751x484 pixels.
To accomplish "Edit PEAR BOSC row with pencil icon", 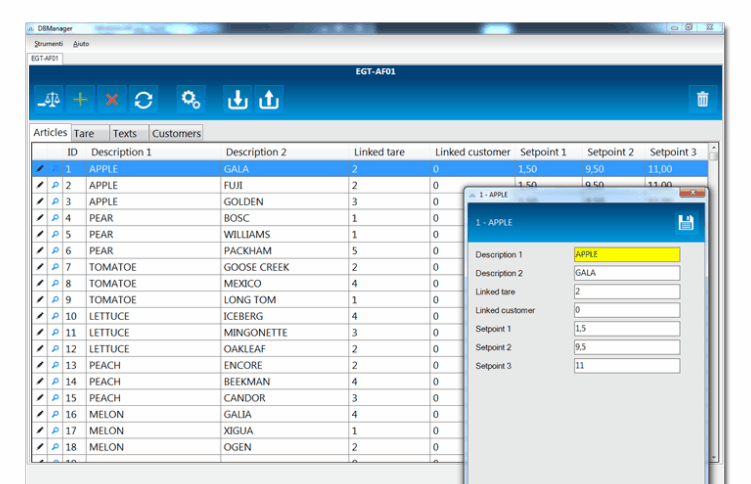I will pos(40,217).
